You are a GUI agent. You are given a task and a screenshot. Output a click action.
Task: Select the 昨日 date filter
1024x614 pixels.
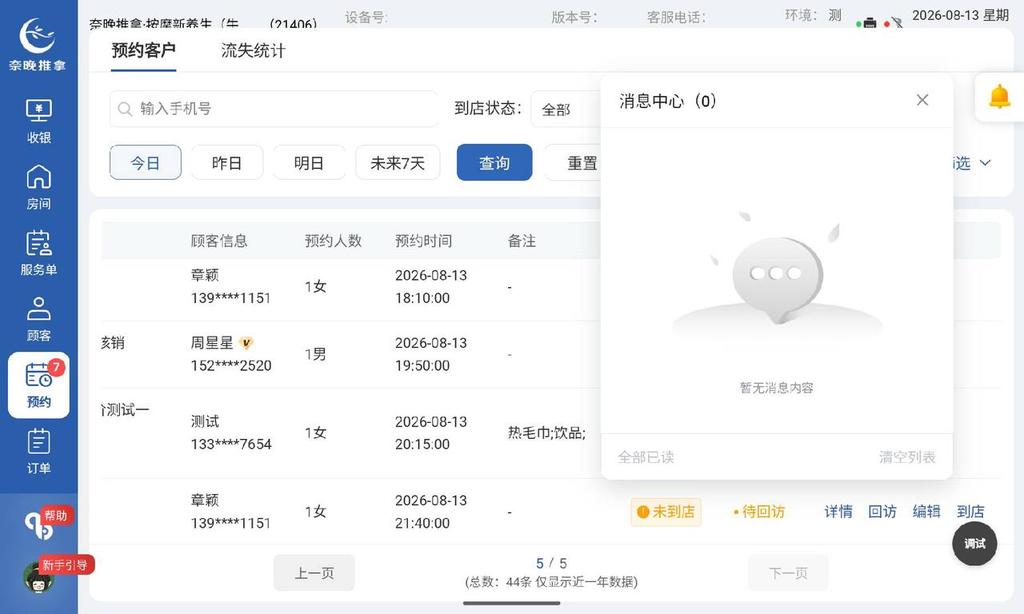tap(227, 163)
